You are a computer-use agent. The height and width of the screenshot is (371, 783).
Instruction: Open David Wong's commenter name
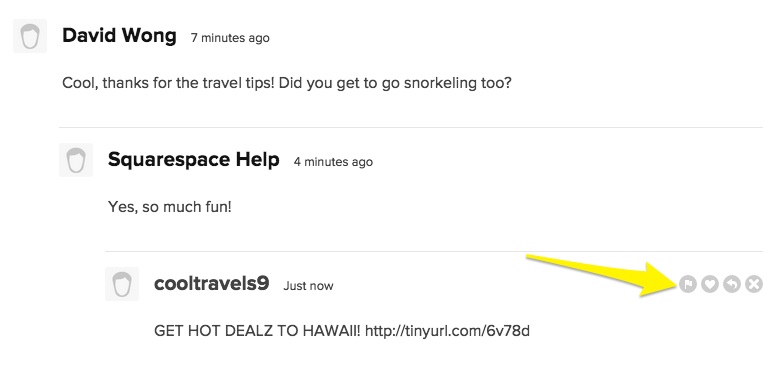pyautogui.click(x=119, y=36)
